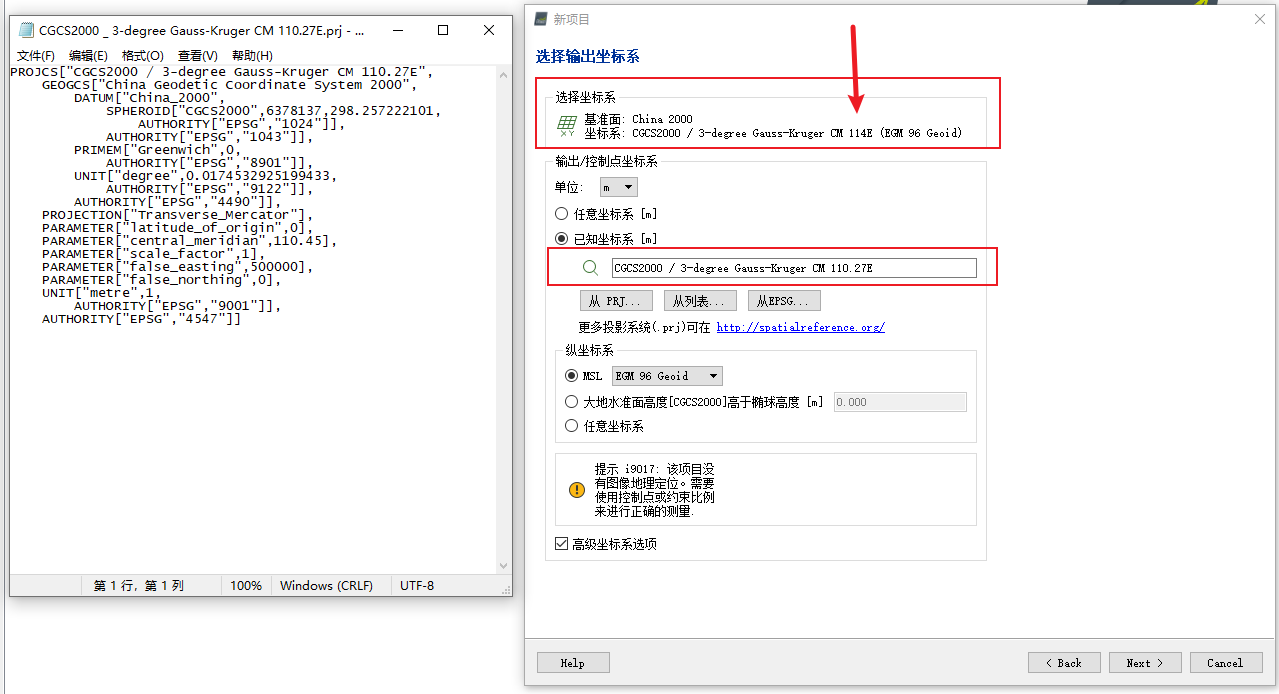Open the unit dropdown showing m
1279x694 pixels.
click(x=618, y=187)
